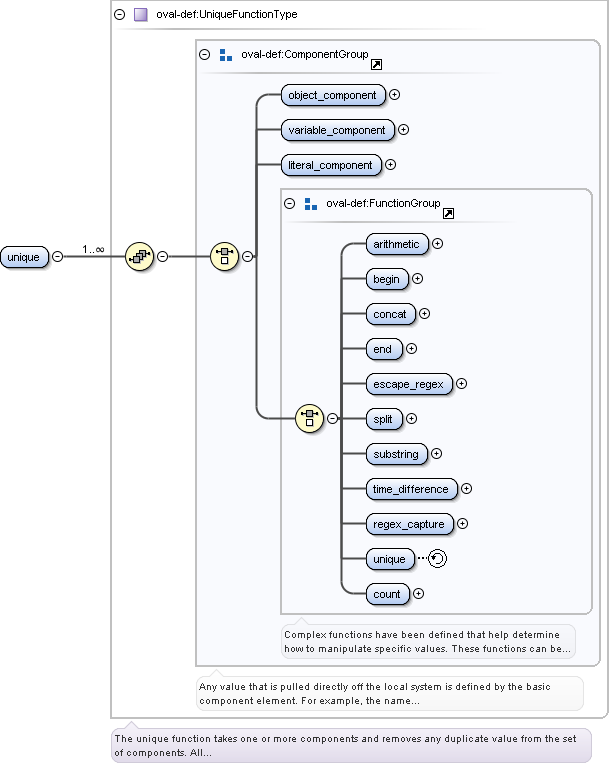Viewport: 610px width, 766px height.
Task: Click the choice compositor icon in FunctionGroup
Action: (x=309, y=419)
